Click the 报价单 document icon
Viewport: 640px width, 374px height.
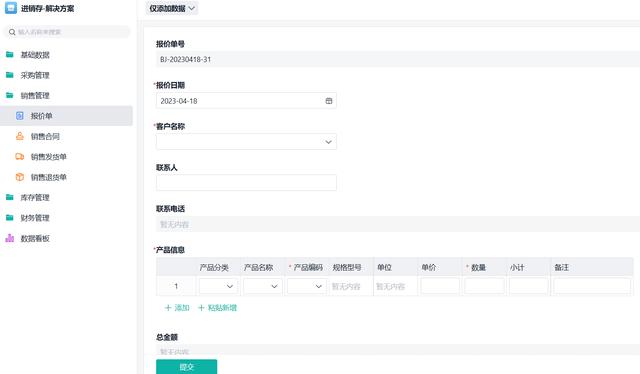[x=20, y=116]
